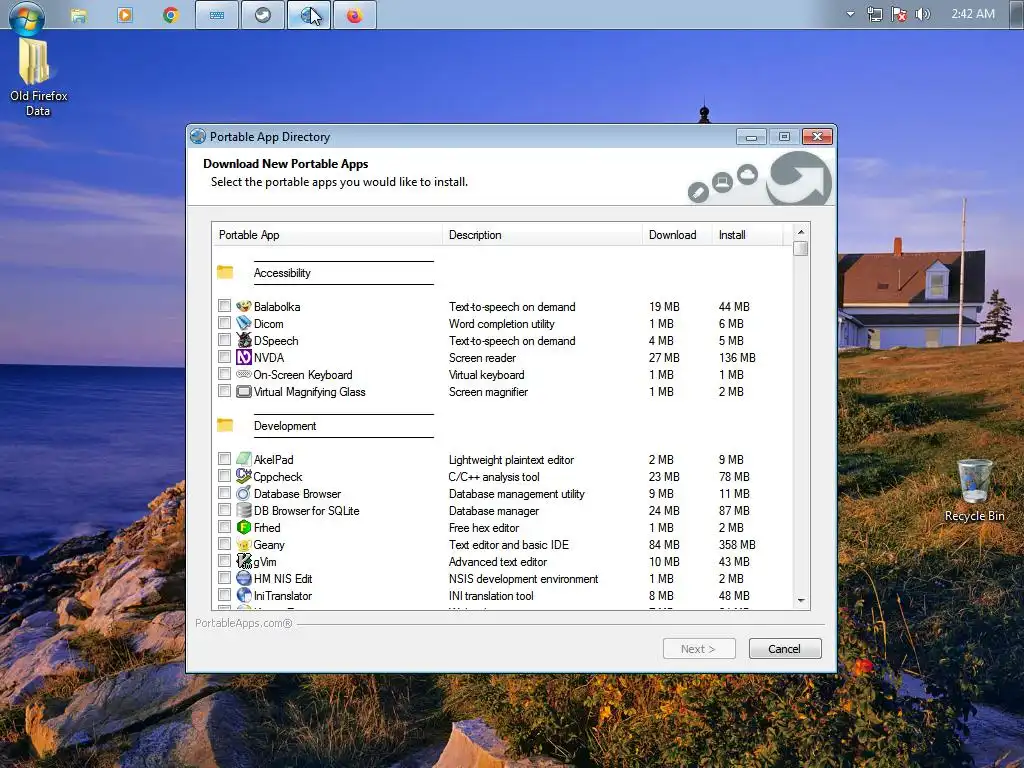The image size is (1024, 768).
Task: Check the gVim checkbox
Action: (225, 560)
